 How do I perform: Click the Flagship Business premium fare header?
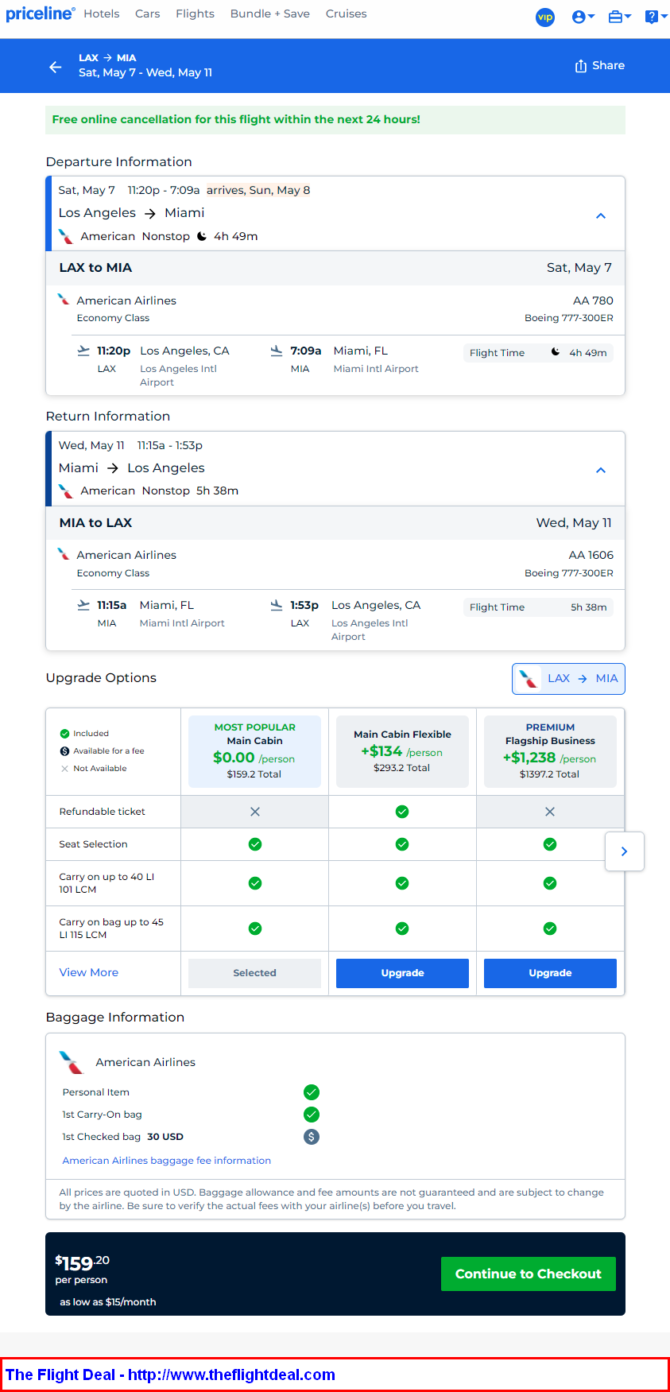click(x=550, y=751)
